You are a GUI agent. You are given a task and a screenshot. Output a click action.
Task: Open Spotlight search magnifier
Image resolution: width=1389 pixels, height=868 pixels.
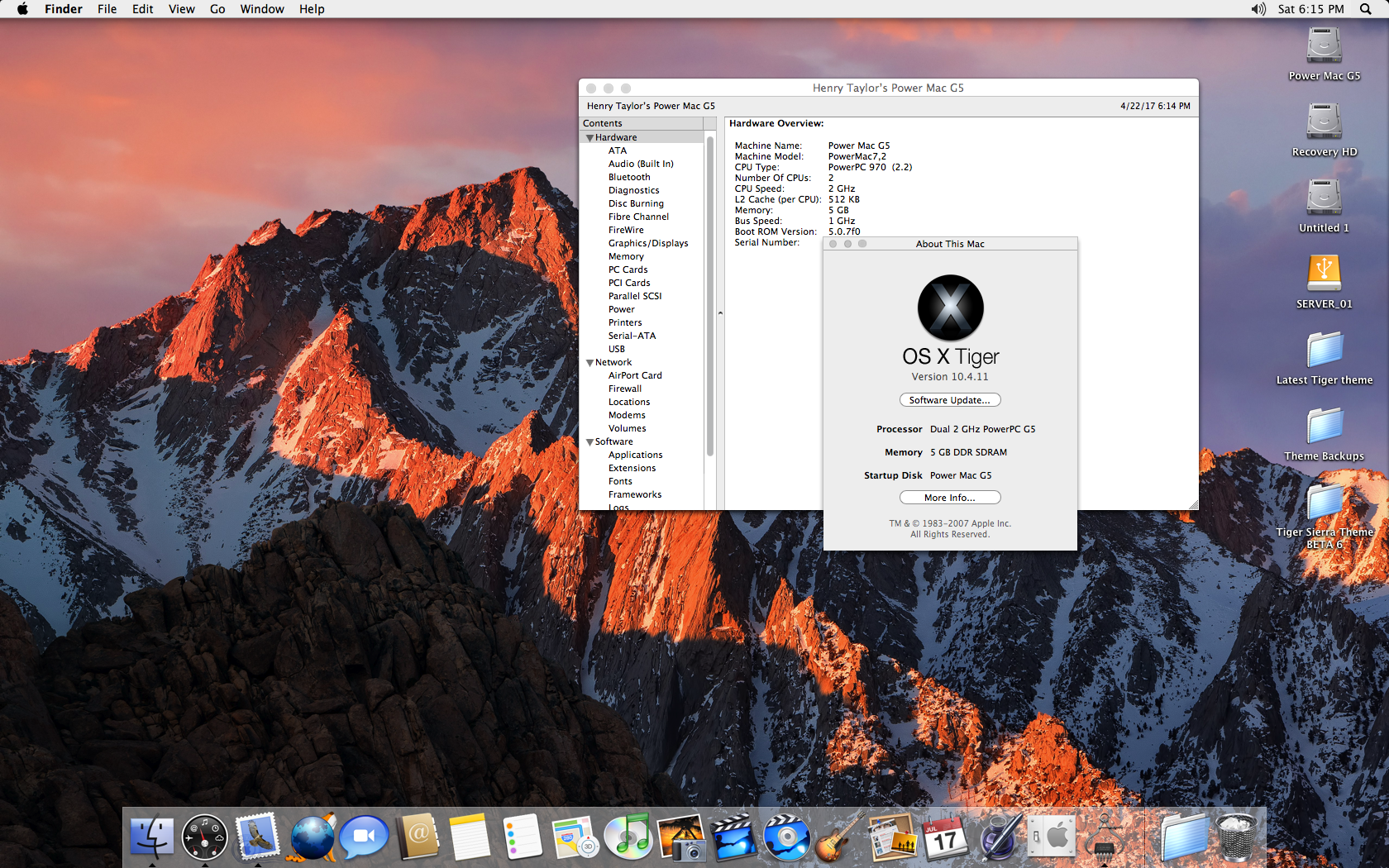[1365, 9]
